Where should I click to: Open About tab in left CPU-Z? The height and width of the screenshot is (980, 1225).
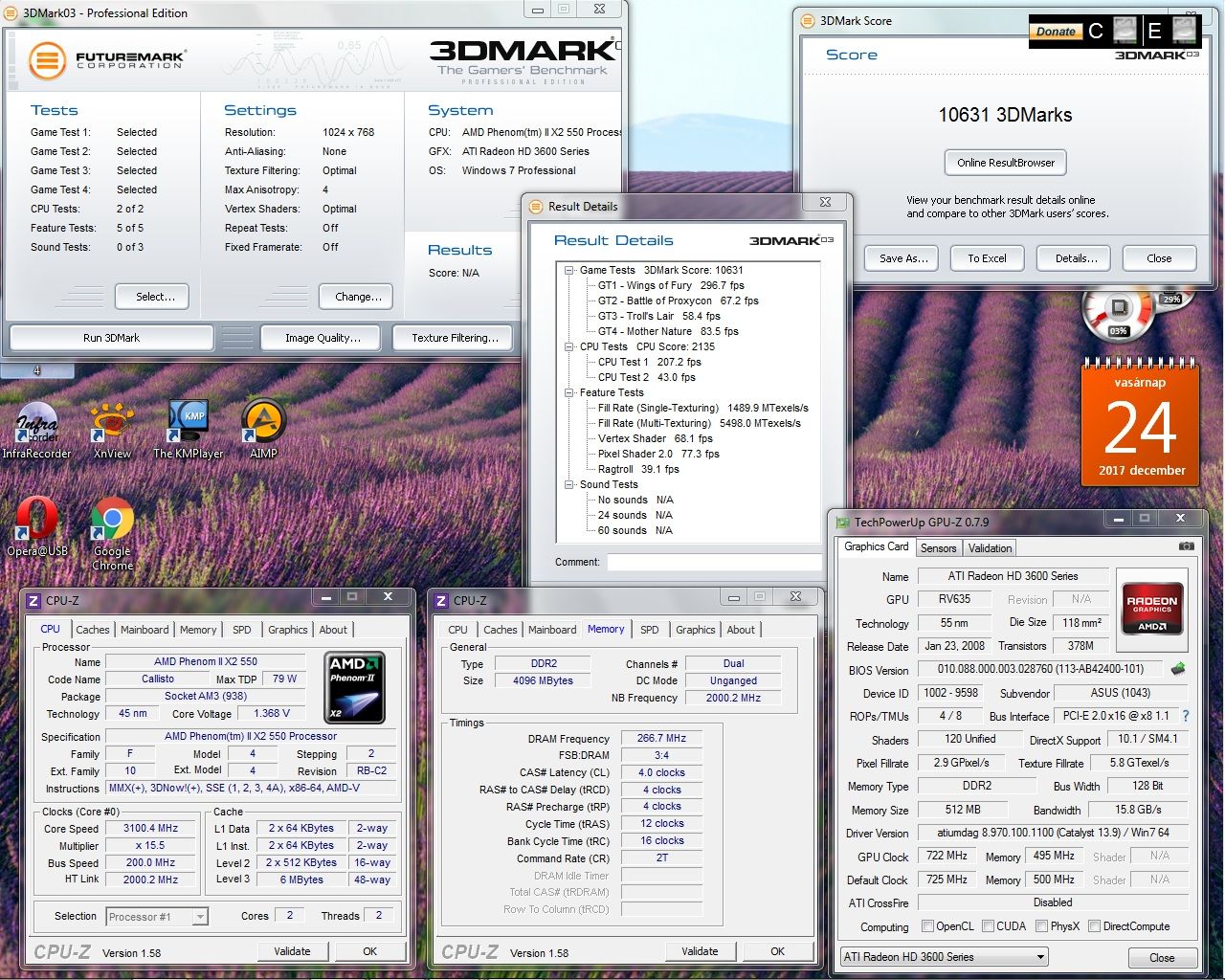pos(333,630)
